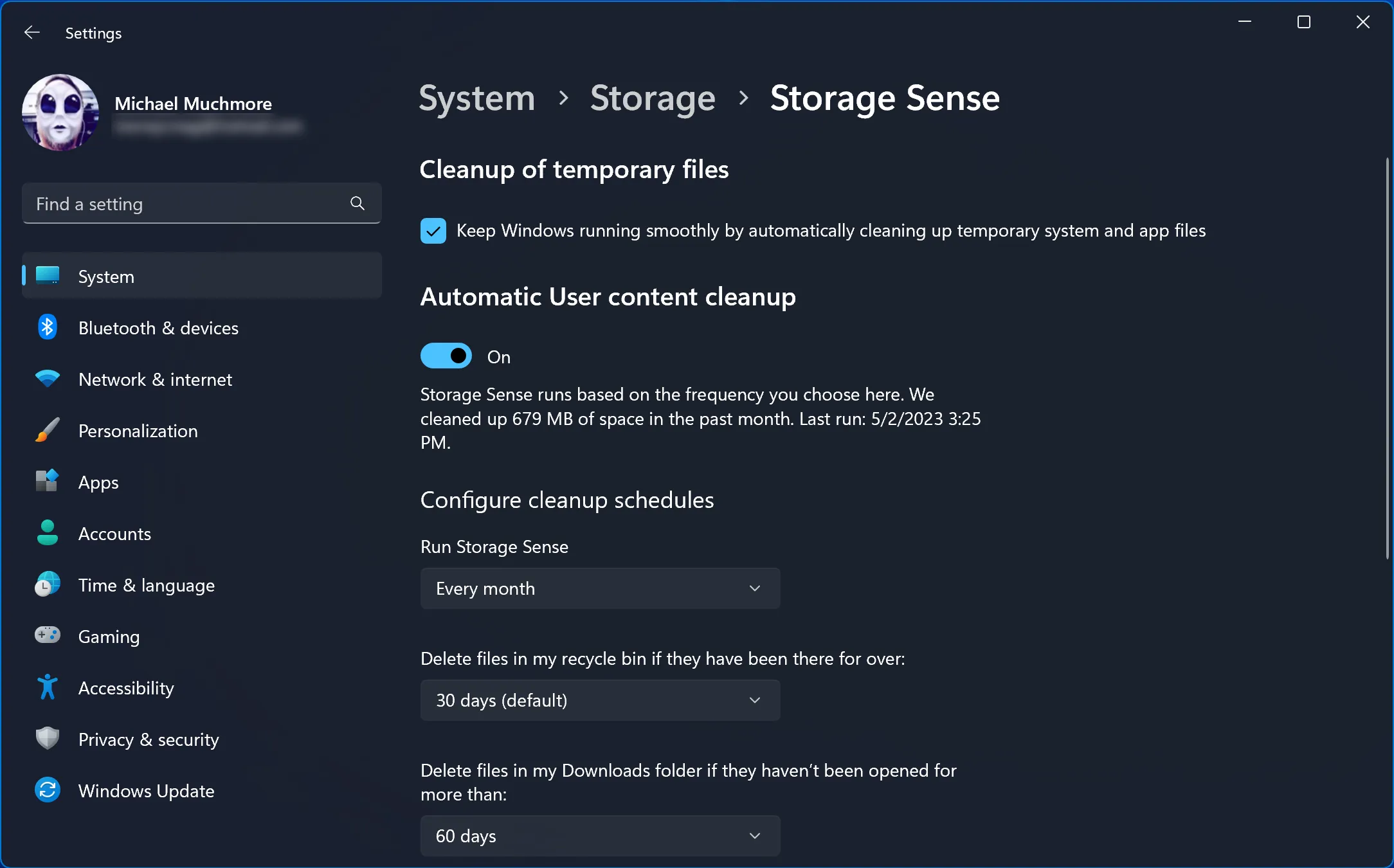Click the Windows Update sync icon
The height and width of the screenshot is (868, 1394).
48,790
